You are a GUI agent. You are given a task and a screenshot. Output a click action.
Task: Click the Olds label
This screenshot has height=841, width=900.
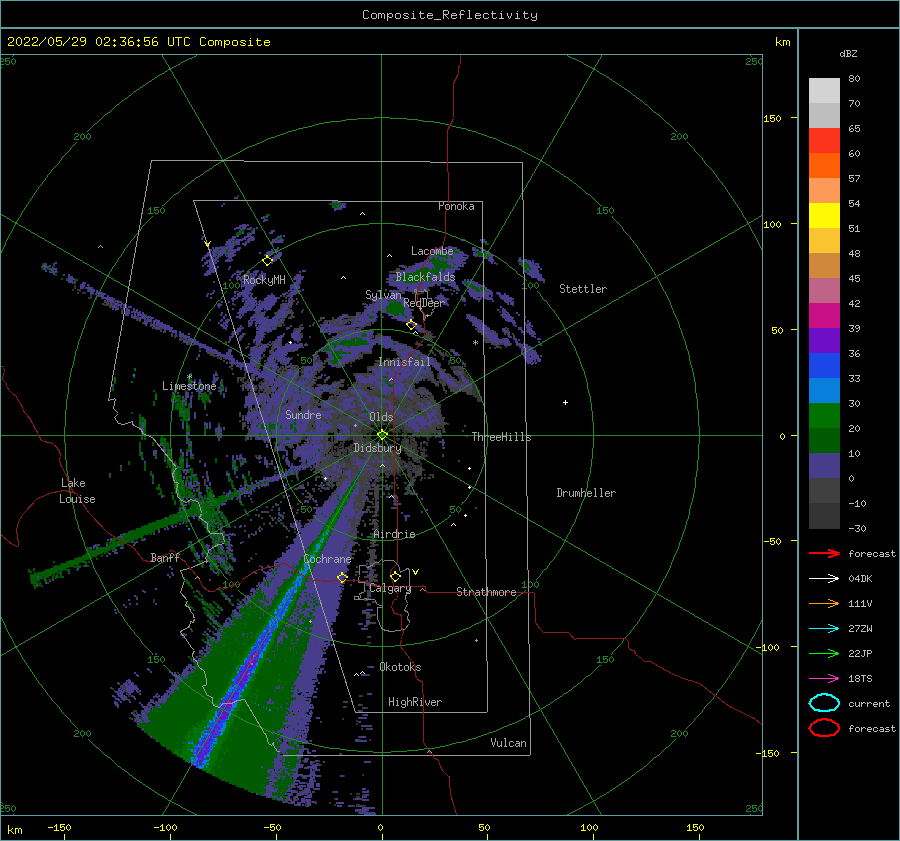[381, 417]
